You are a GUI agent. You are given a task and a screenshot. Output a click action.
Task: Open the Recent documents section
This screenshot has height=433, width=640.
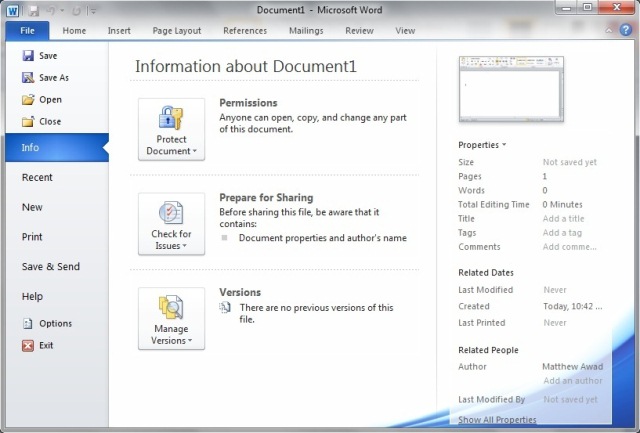37,177
